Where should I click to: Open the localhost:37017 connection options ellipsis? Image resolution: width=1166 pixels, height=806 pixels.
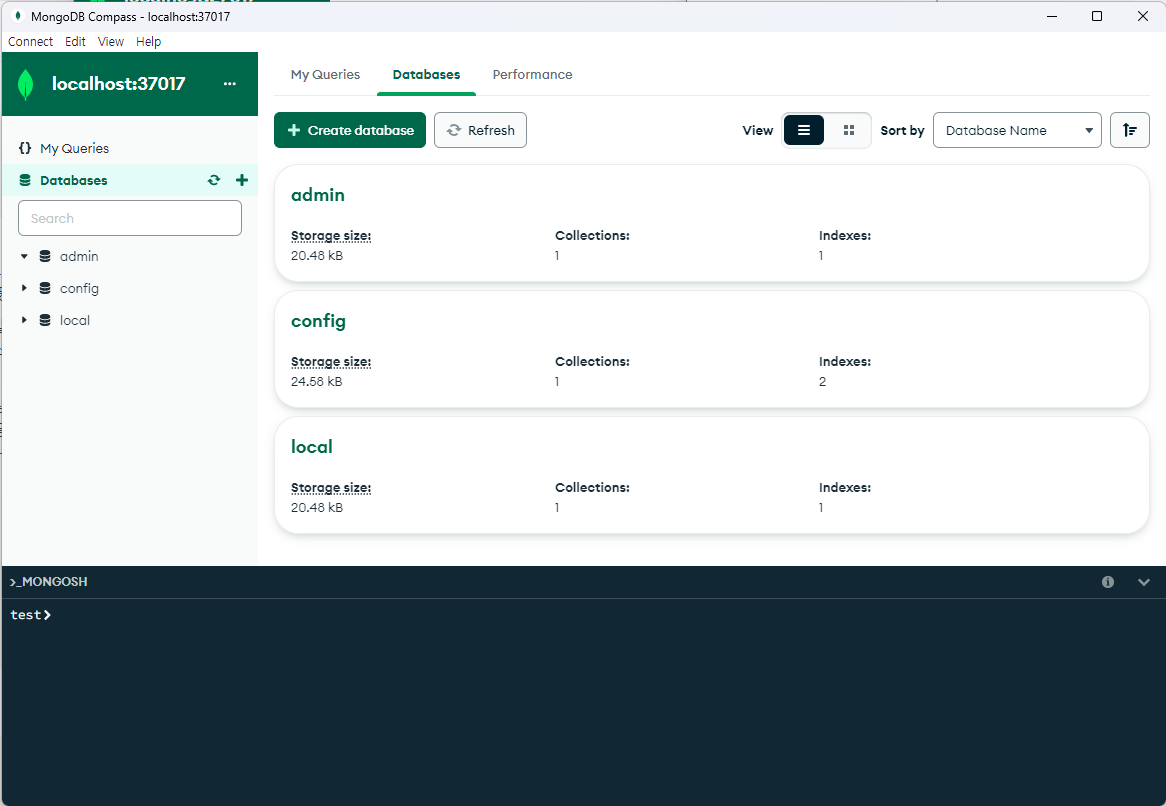point(230,84)
